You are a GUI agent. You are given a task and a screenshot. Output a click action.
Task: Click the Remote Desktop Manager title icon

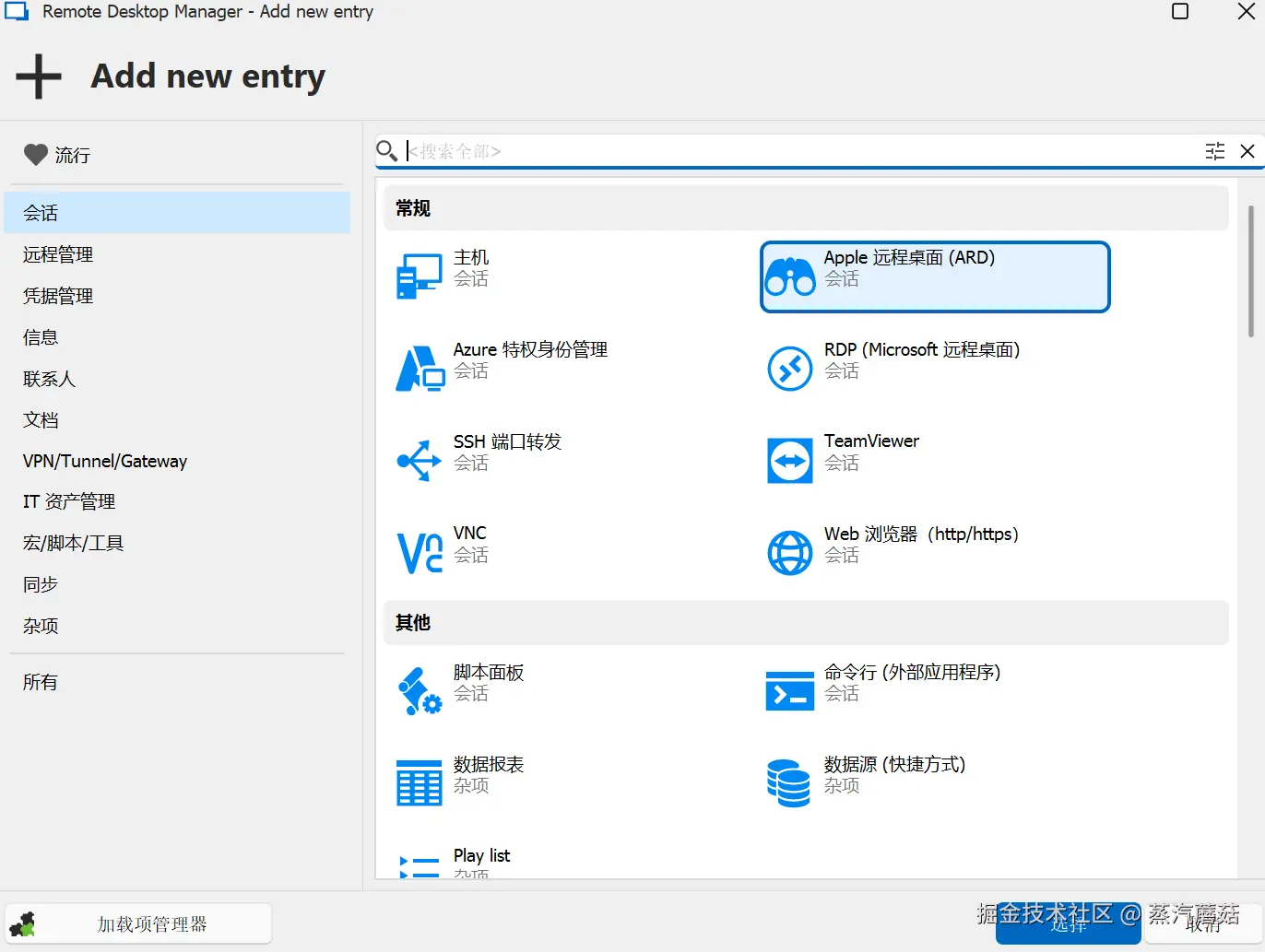(x=17, y=12)
